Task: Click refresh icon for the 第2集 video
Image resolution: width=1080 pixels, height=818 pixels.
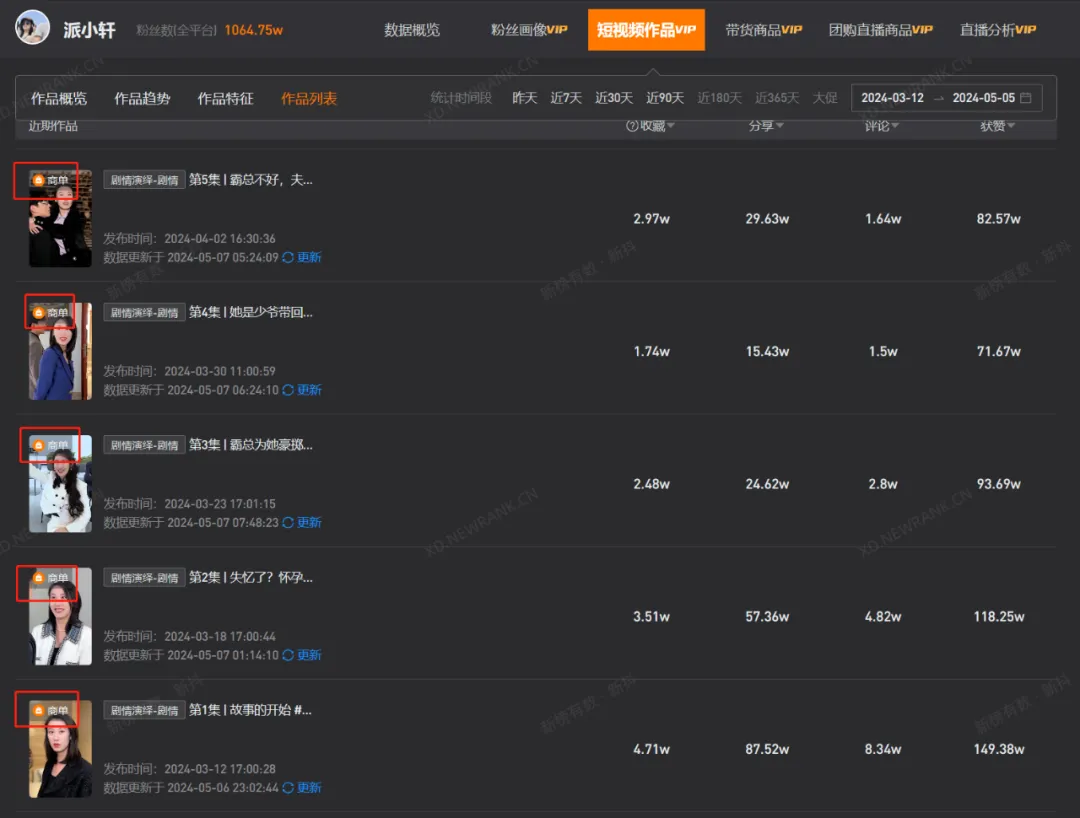Action: 288,655
